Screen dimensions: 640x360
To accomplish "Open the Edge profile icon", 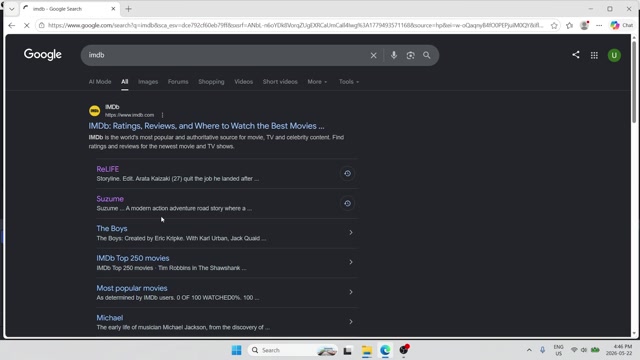I will (x=584, y=25).
